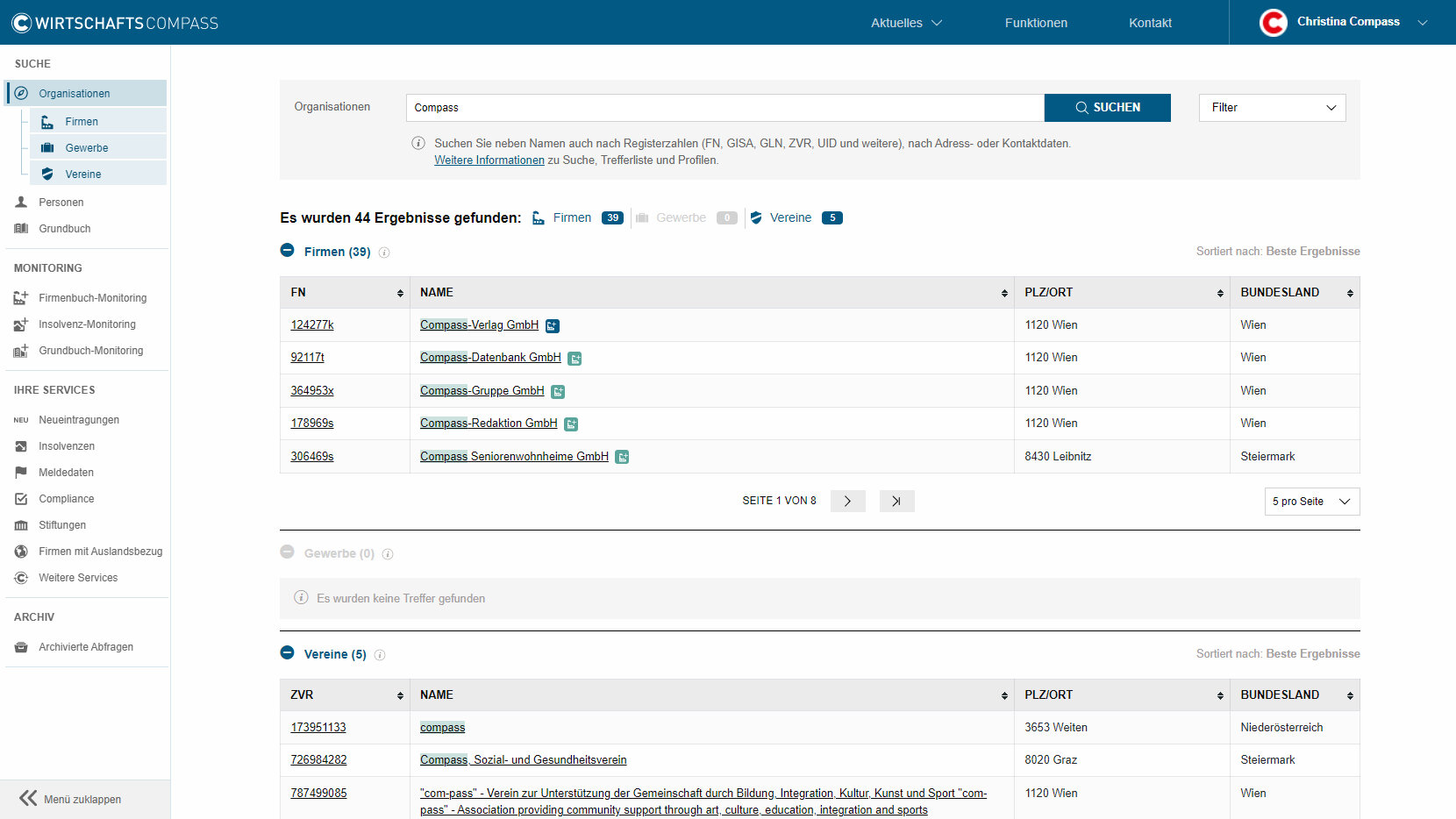The width and height of the screenshot is (1456, 819).
Task: Open ZVR 173951133 link
Action: [x=318, y=728]
